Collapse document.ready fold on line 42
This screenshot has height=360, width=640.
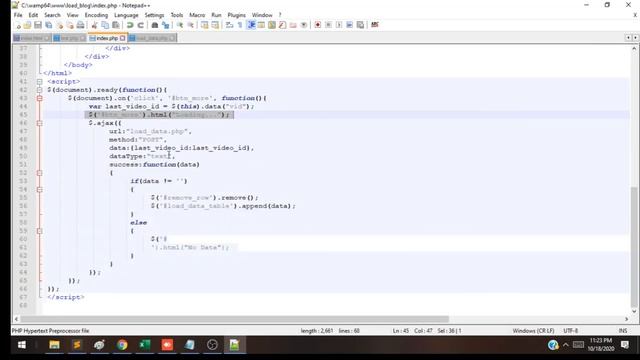tap(40, 90)
